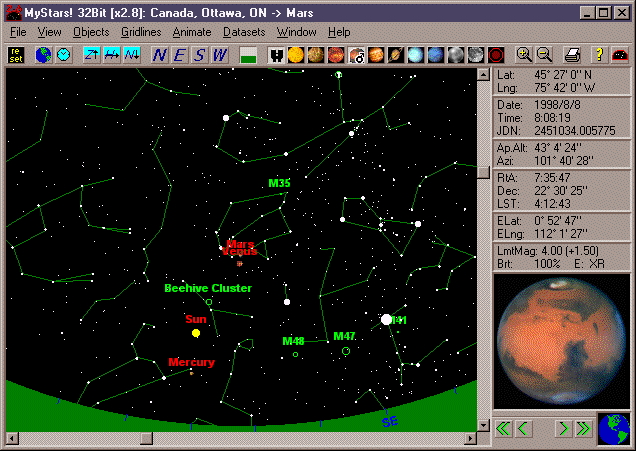Click the vertical scrollbar thumb
Screen dimensions: 636x451
[483, 172]
